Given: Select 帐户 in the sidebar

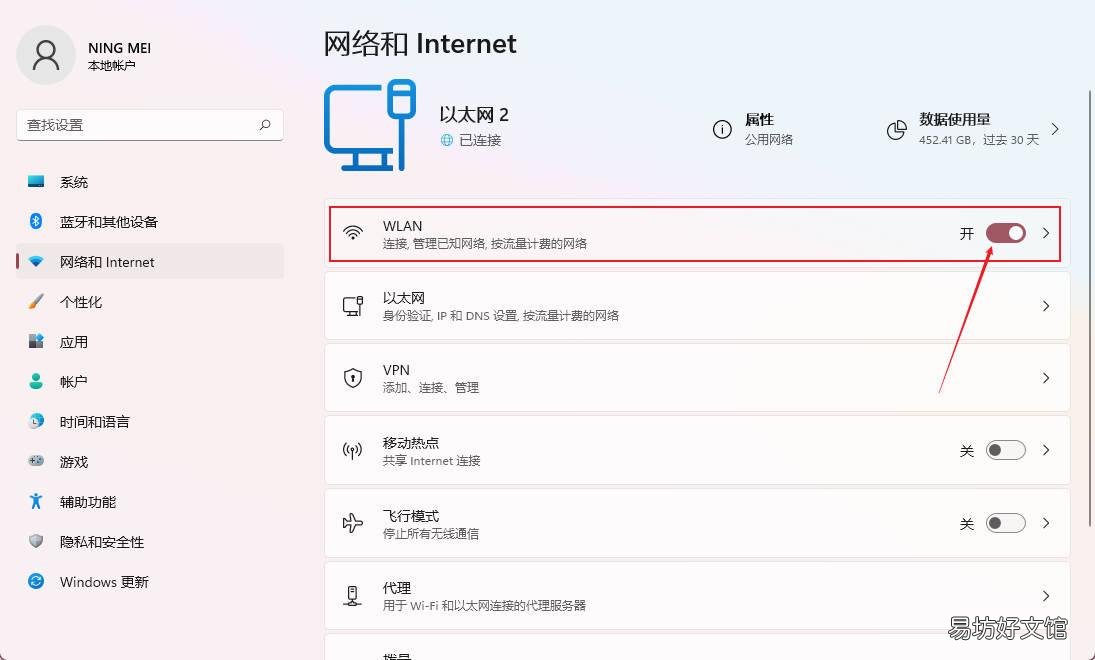Looking at the screenshot, I should click(x=150, y=381).
